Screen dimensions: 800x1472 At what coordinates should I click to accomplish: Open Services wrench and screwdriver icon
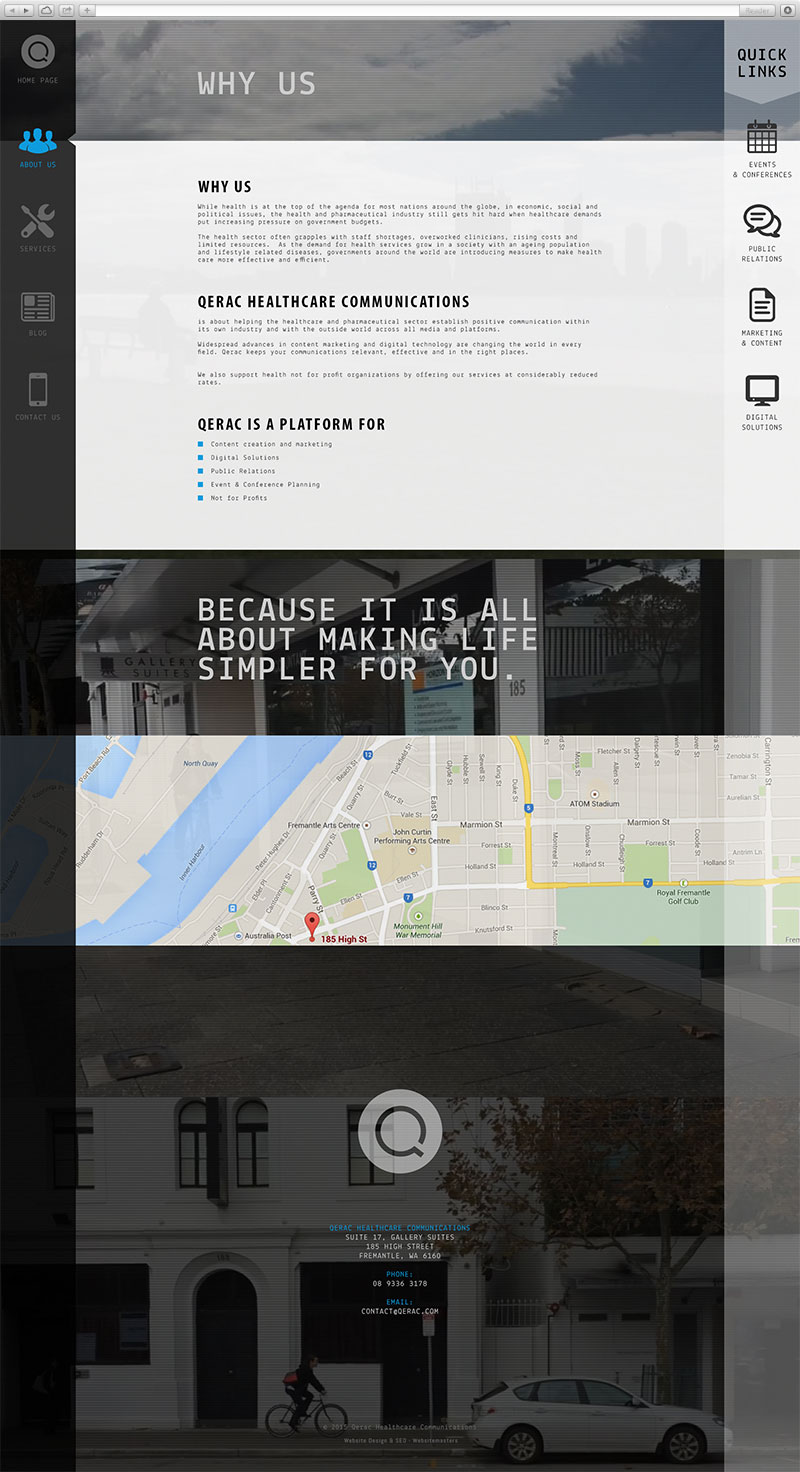click(38, 220)
